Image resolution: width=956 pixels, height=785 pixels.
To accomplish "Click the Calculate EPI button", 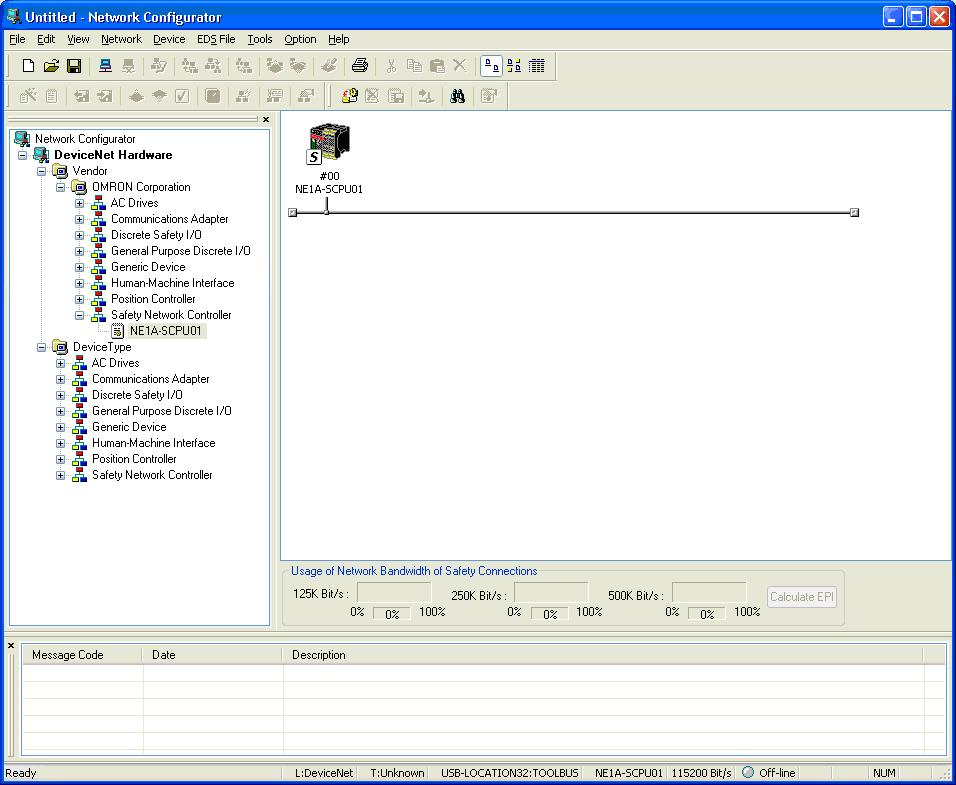I will pyautogui.click(x=801, y=597).
